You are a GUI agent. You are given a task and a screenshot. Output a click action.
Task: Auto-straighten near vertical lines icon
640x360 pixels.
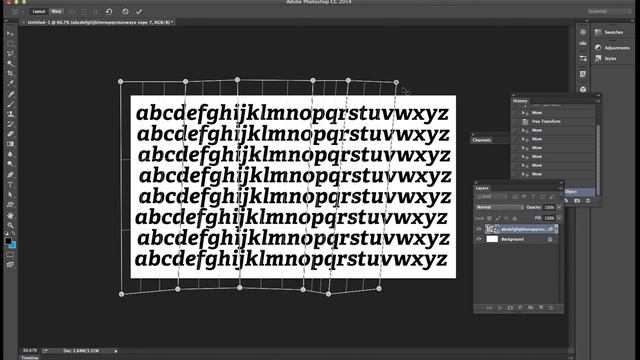point(72,12)
